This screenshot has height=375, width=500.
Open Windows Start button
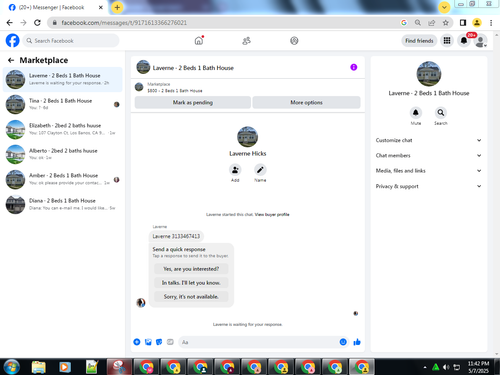12,367
